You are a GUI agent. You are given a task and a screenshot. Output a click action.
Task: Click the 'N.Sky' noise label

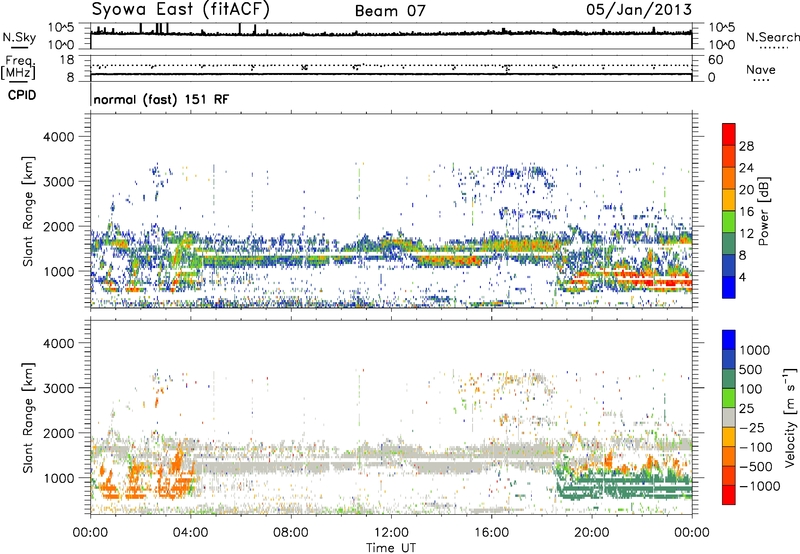[x=19, y=37]
